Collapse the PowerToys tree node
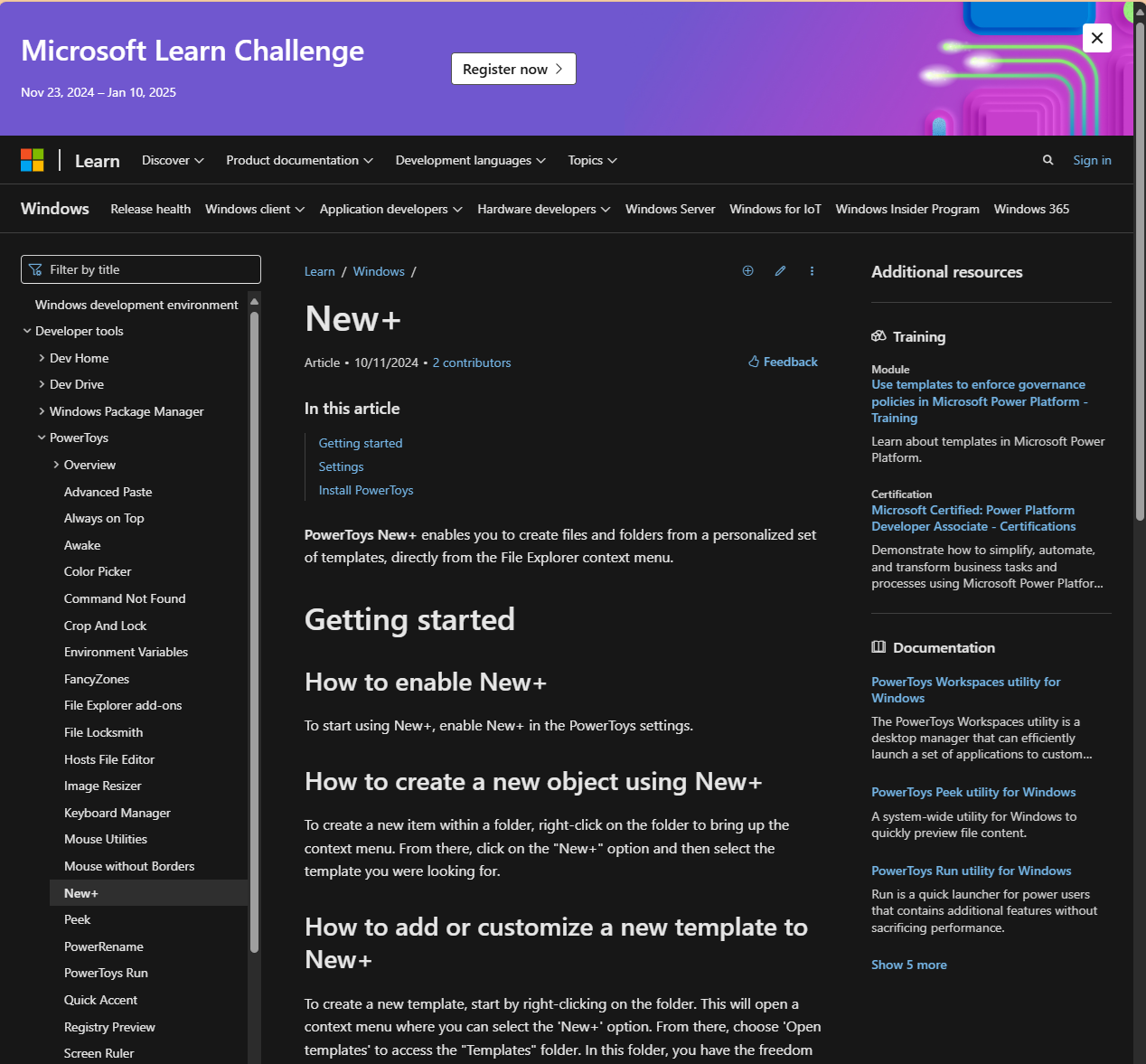The width and height of the screenshot is (1146, 1064). pyautogui.click(x=42, y=438)
